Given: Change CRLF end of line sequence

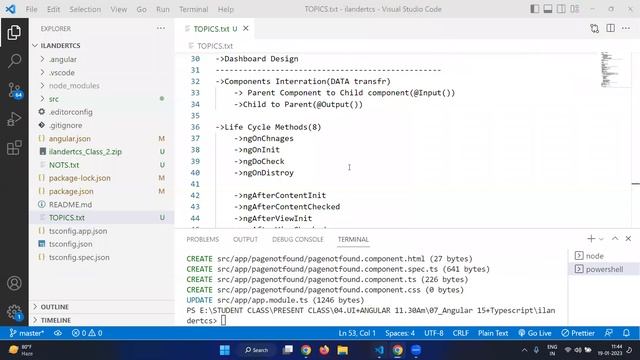Looking at the screenshot, I should pos(460,333).
